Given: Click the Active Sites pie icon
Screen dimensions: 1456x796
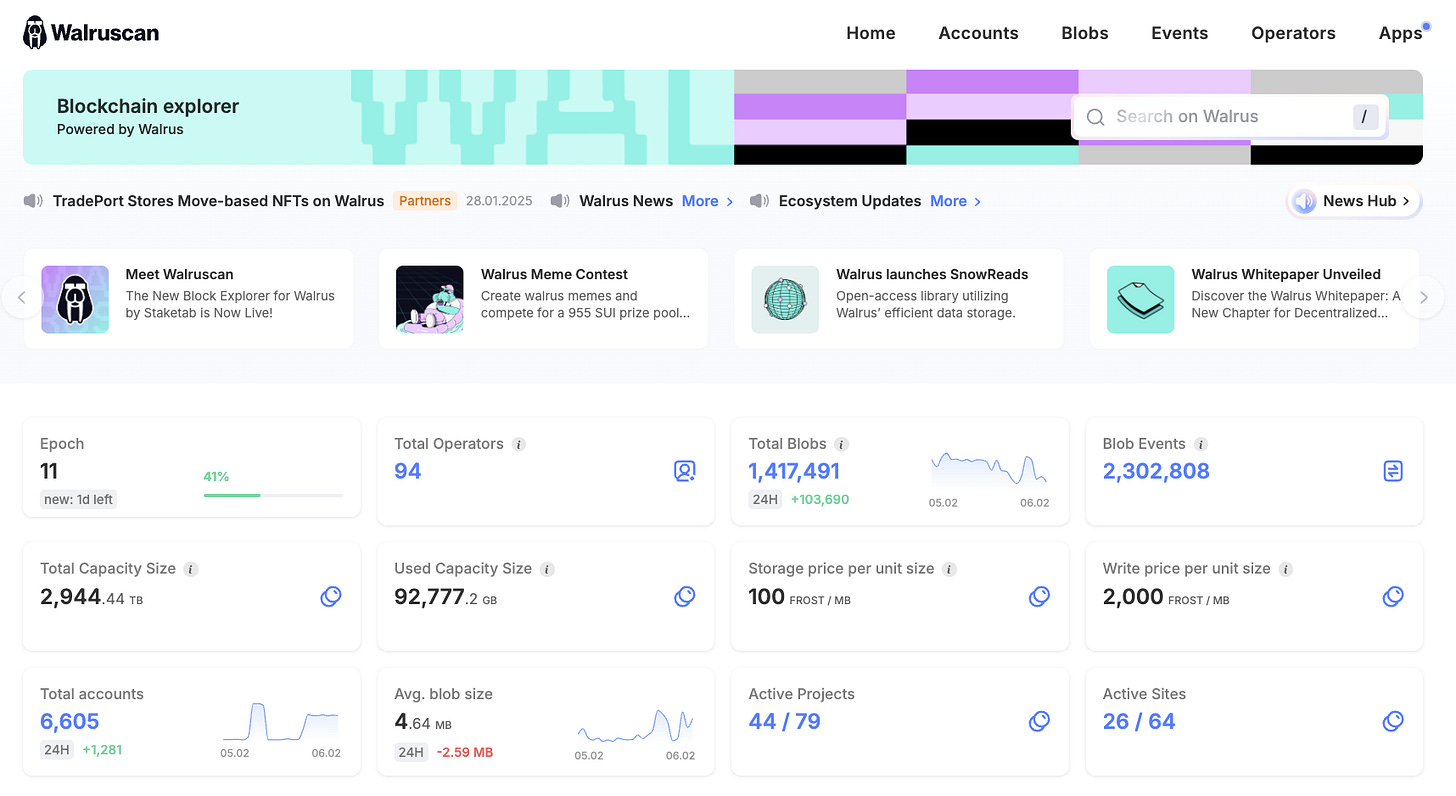Looking at the screenshot, I should [1393, 721].
